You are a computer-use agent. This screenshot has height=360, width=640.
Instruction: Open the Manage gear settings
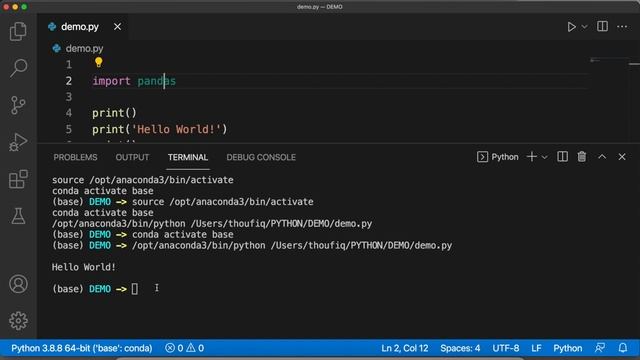(x=18, y=321)
